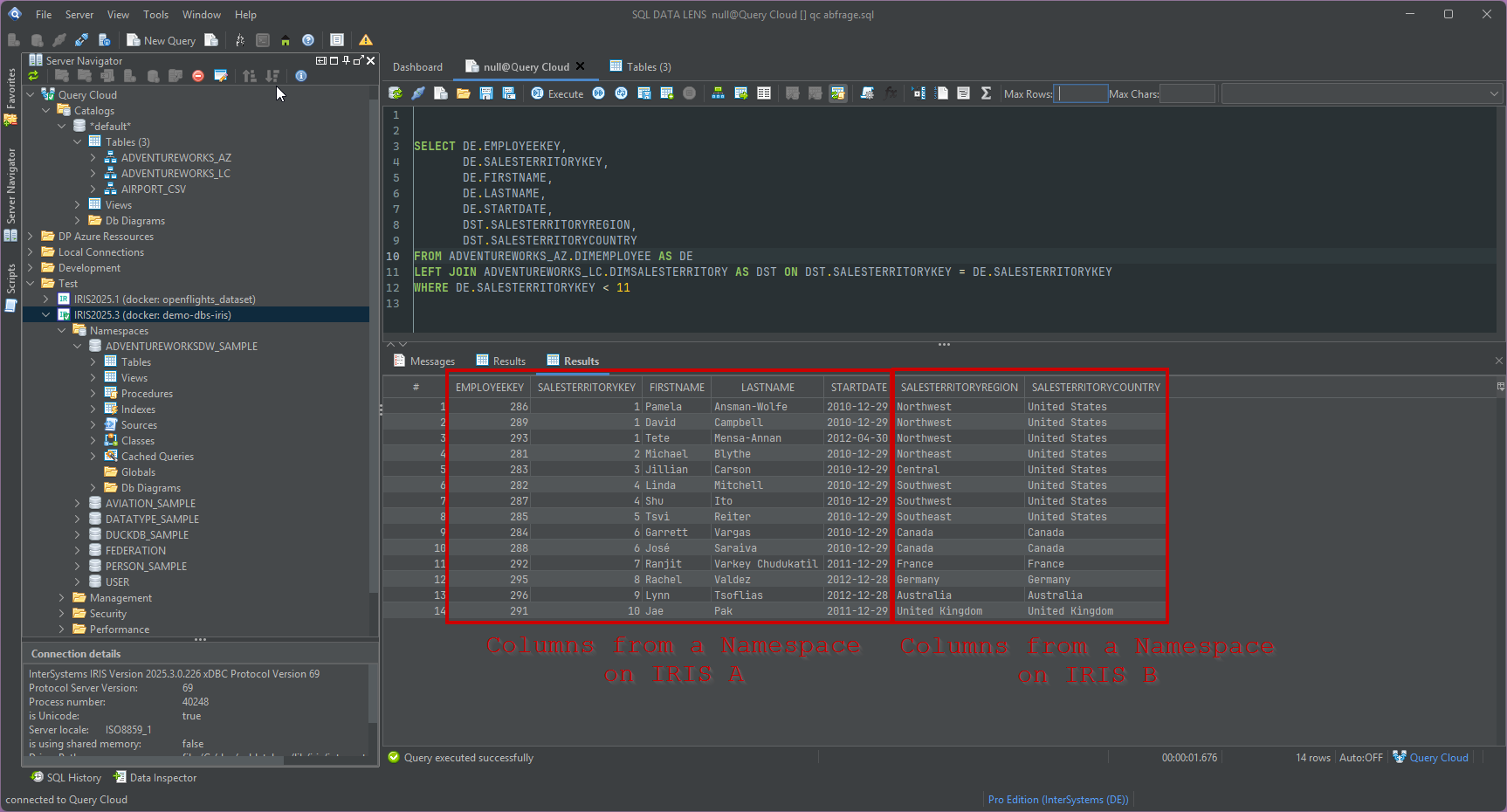Open the Data Inspector tab
This screenshot has height=812, width=1507.
coord(155,778)
